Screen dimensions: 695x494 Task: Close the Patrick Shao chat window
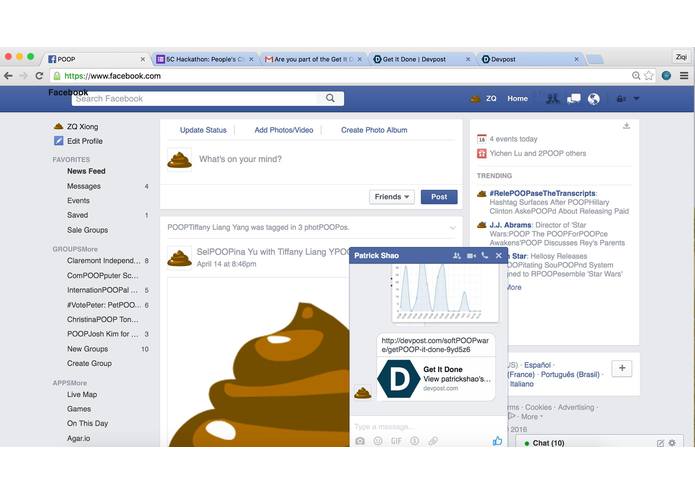pyautogui.click(x=499, y=256)
